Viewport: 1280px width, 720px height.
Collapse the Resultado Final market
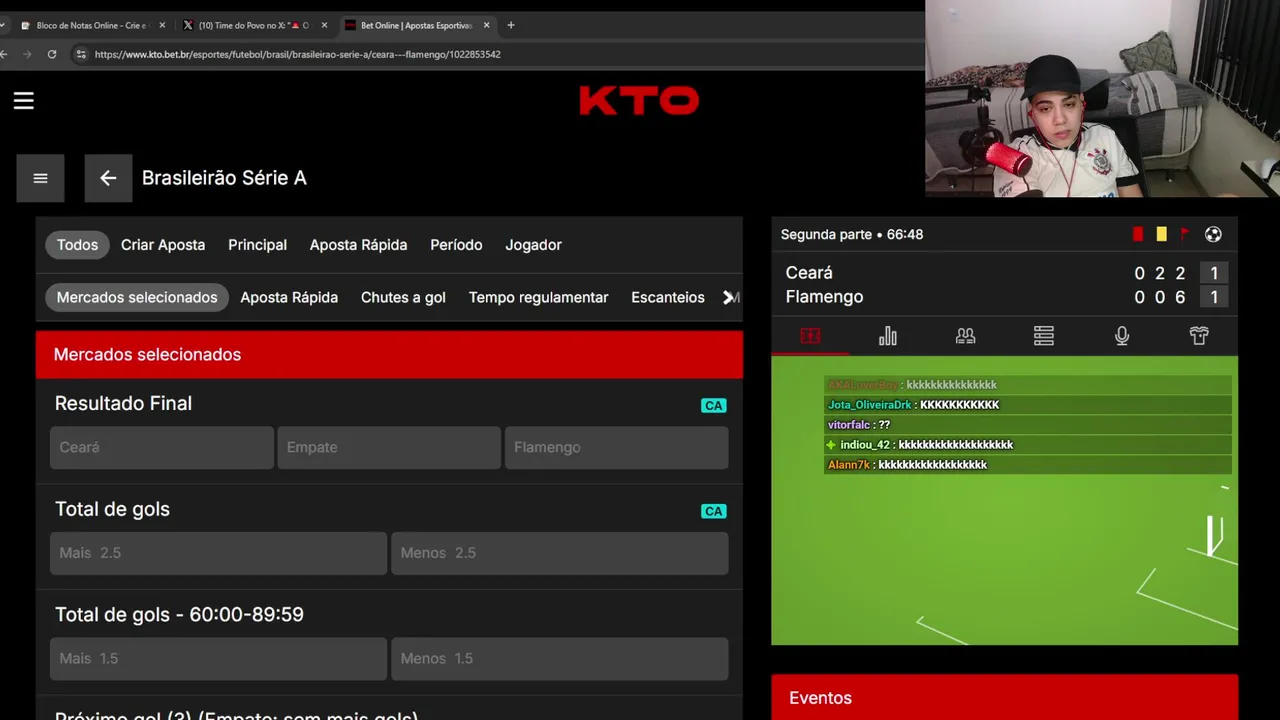[389, 403]
